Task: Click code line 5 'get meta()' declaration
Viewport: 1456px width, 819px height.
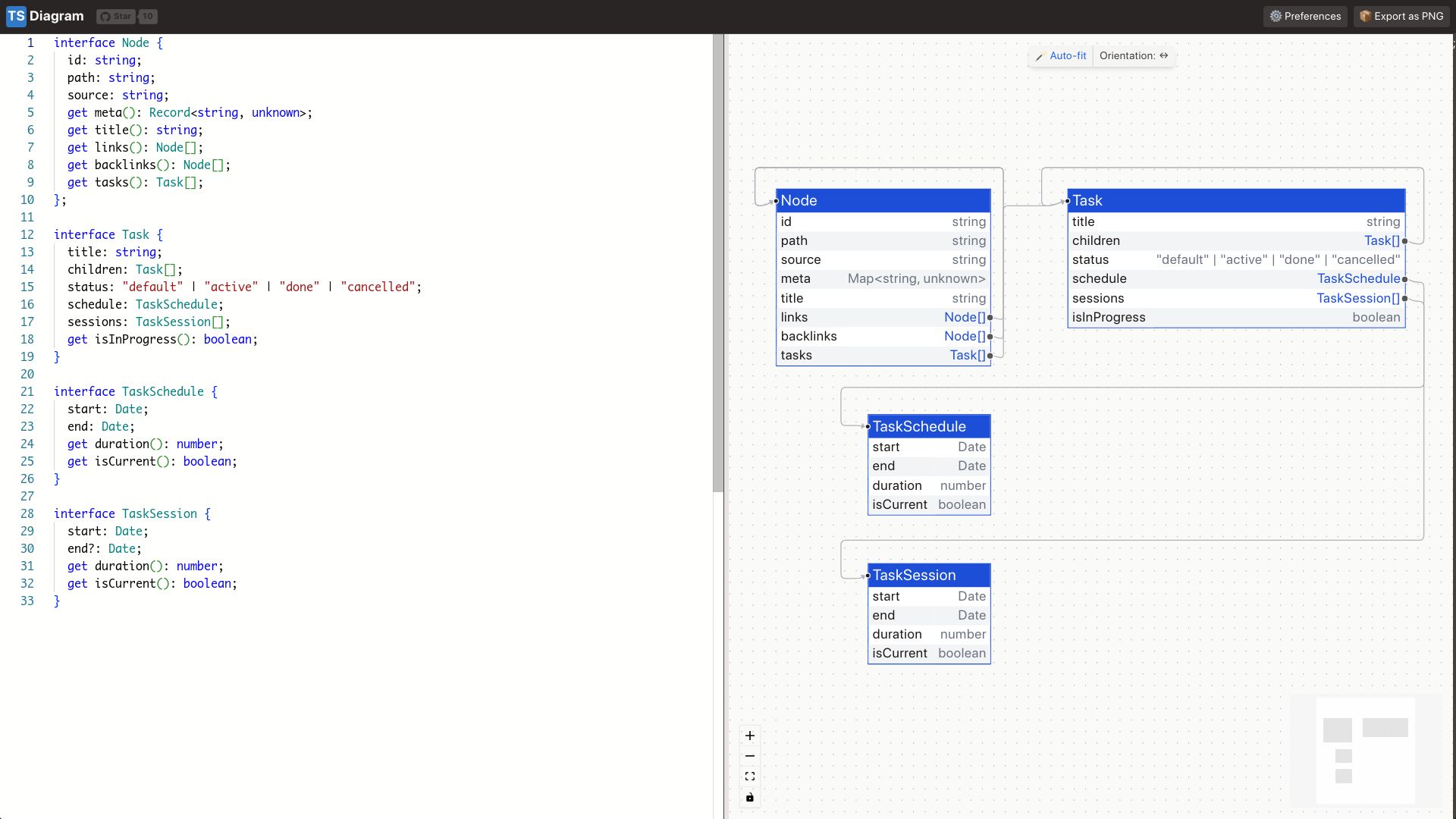Action: point(190,112)
